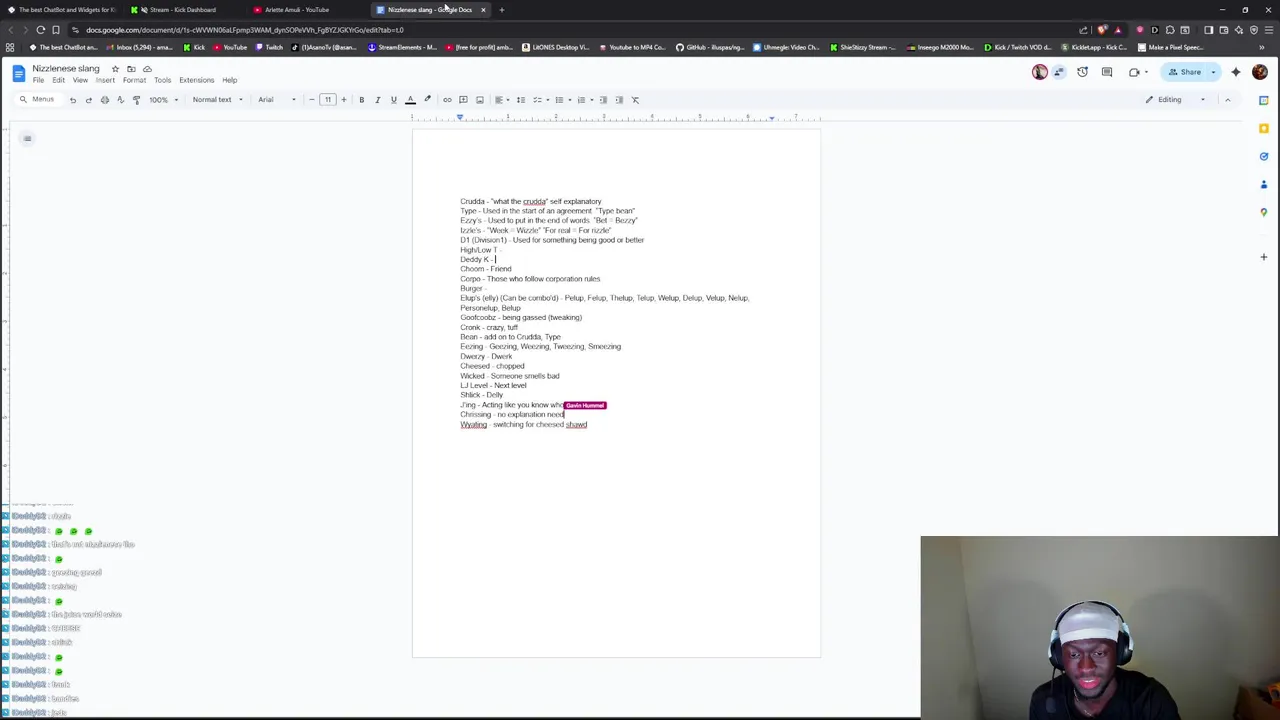1280x720 pixels.
Task: Collapse the toolbar with the up chevron
Action: (x=1227, y=100)
